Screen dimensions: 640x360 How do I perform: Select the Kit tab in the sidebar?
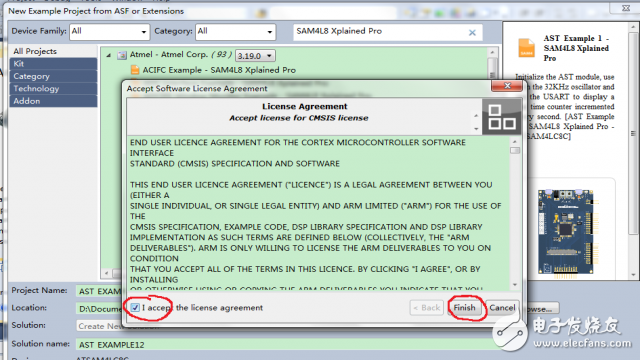point(53,64)
